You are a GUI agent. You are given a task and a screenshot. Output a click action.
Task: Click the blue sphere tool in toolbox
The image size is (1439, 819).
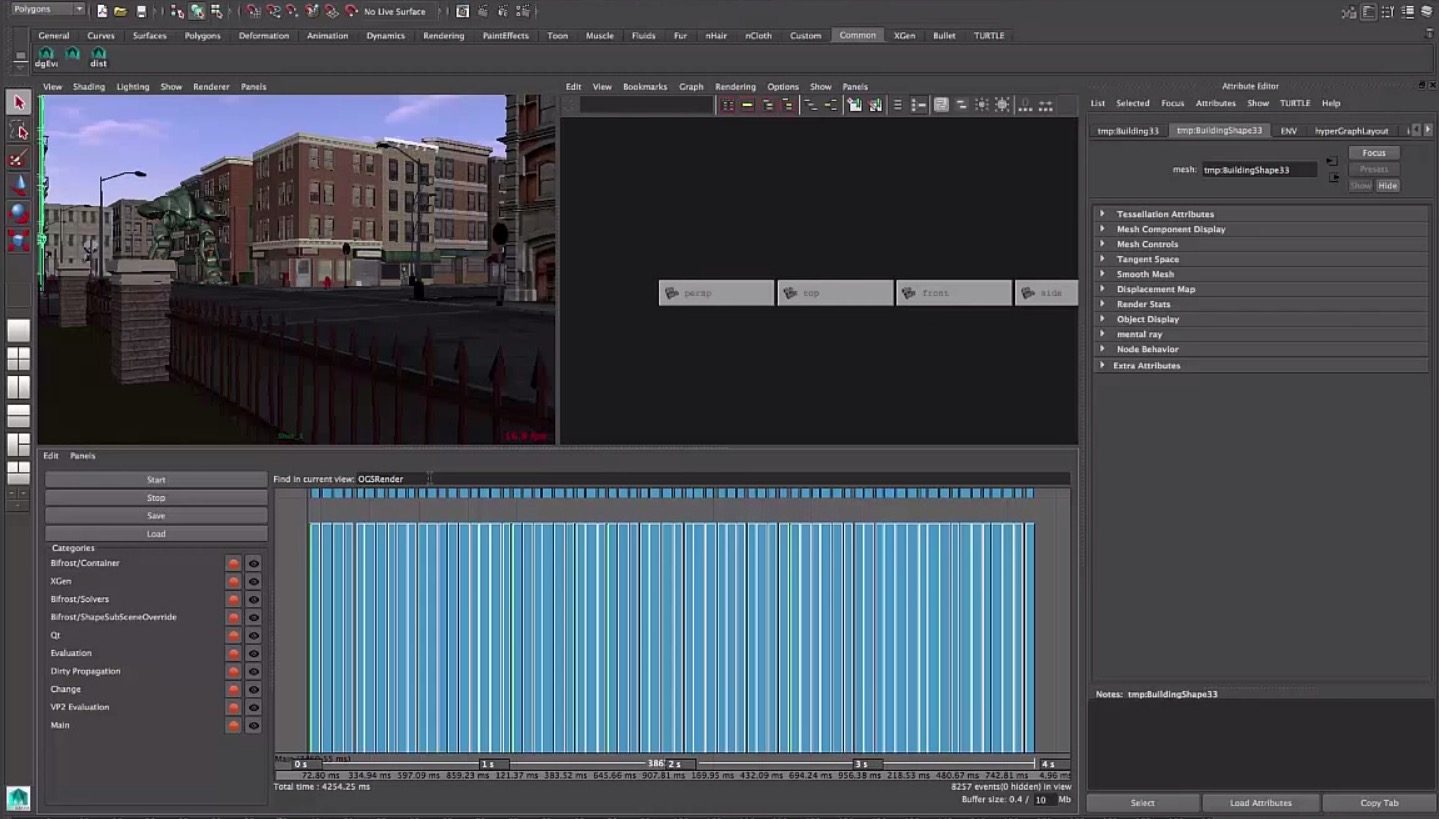pos(18,212)
